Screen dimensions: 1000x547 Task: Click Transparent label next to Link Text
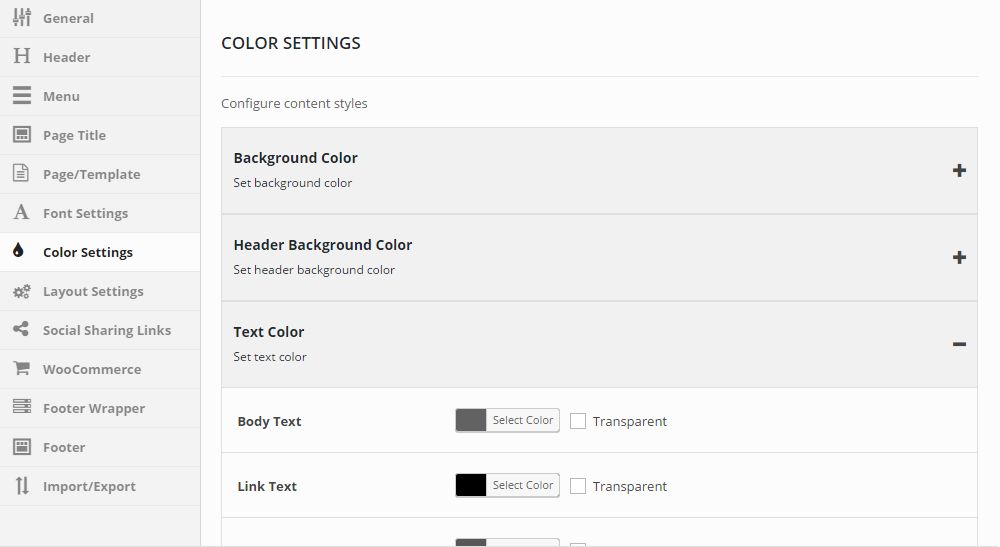tap(629, 486)
